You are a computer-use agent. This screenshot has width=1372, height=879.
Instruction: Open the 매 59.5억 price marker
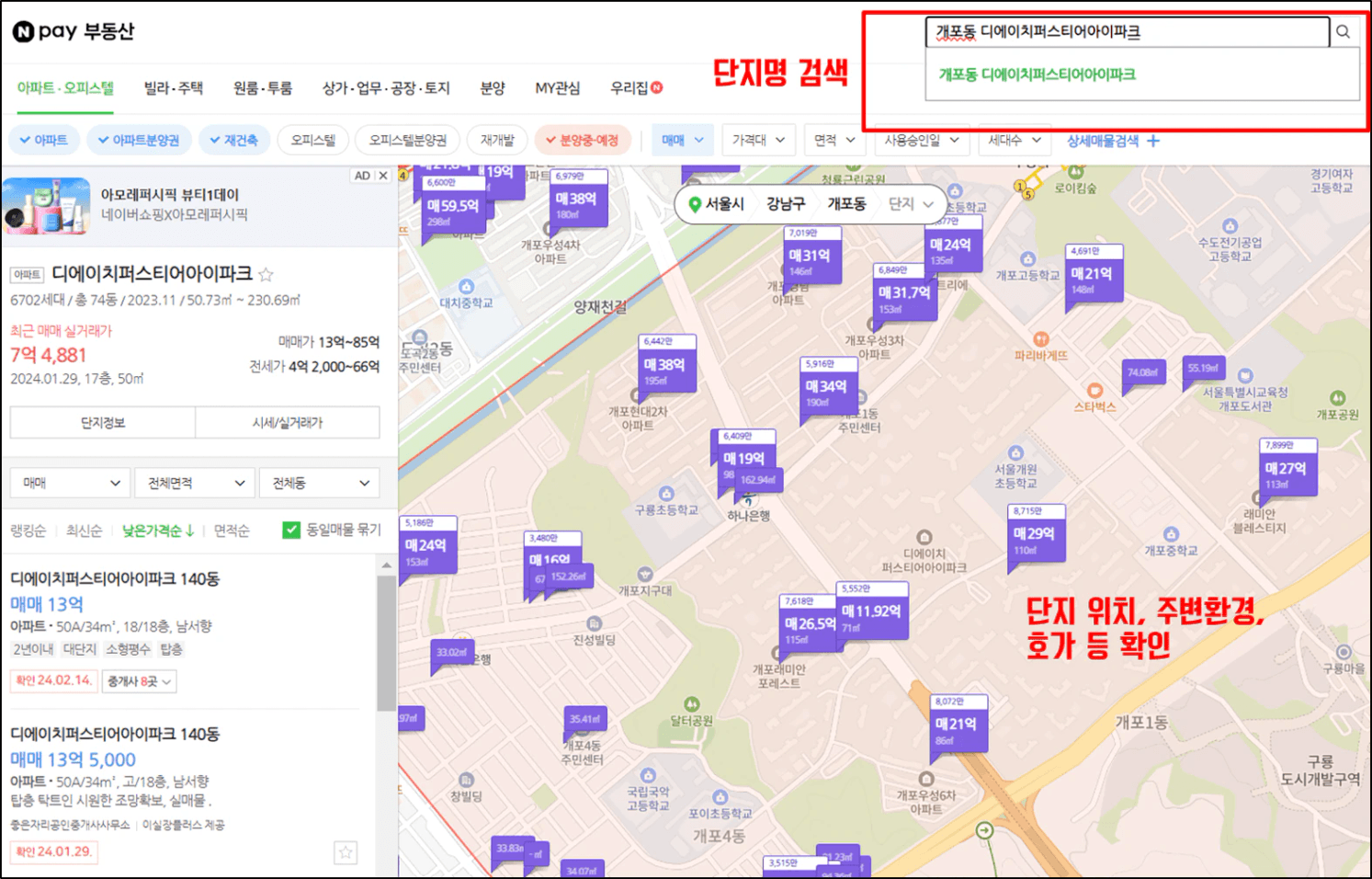pyautogui.click(x=452, y=206)
